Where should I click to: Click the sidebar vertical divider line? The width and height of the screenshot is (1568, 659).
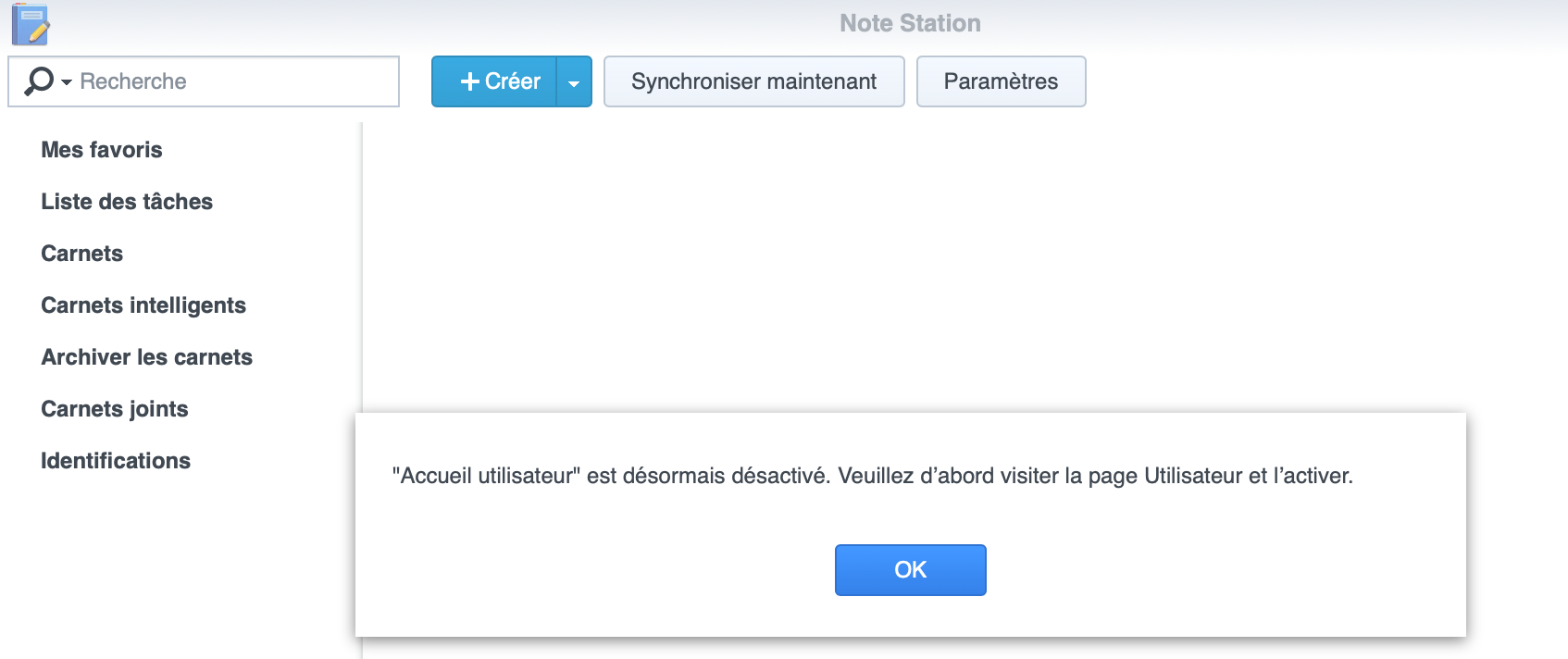362,267
